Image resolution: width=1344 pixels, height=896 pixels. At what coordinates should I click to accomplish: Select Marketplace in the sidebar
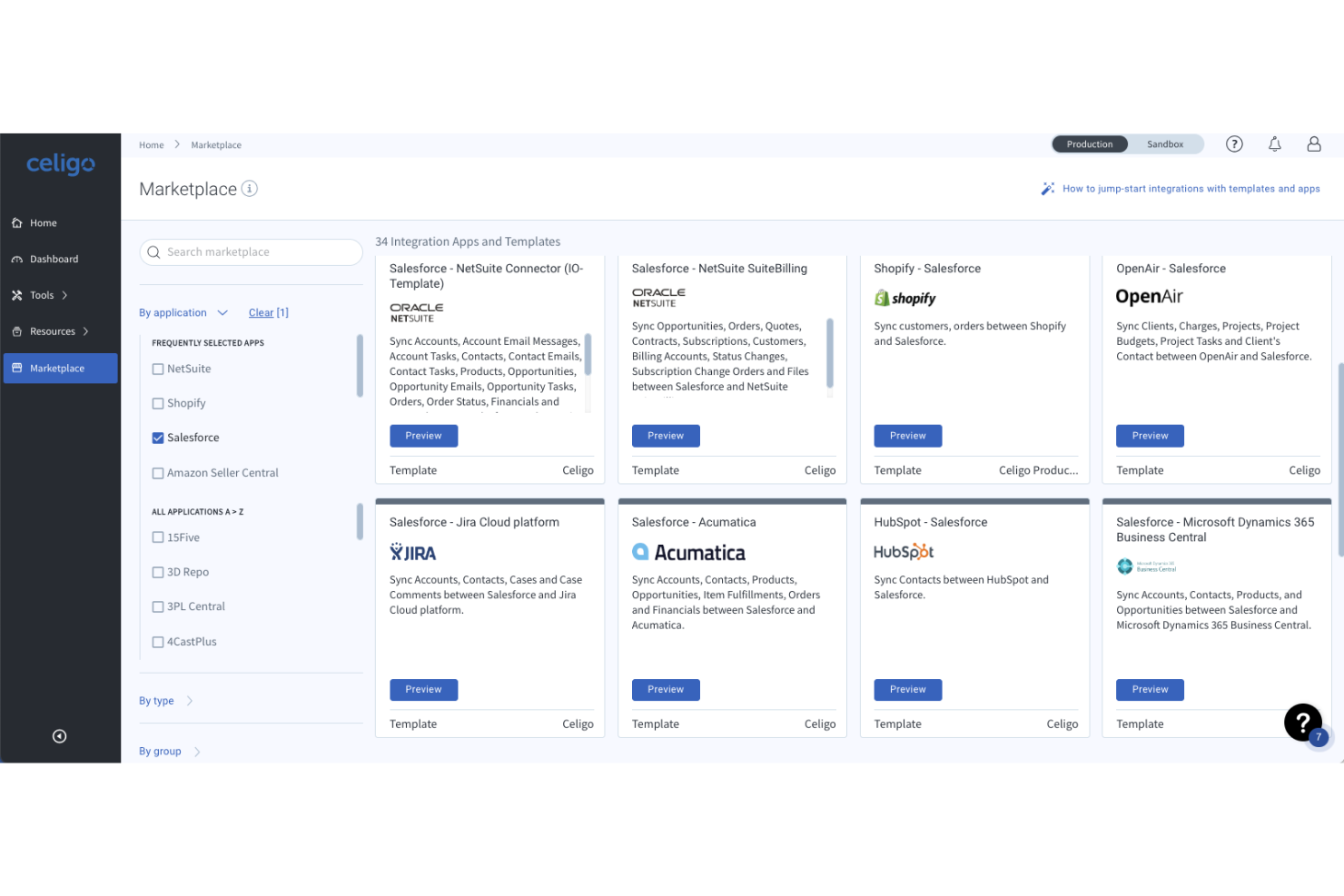tap(60, 368)
